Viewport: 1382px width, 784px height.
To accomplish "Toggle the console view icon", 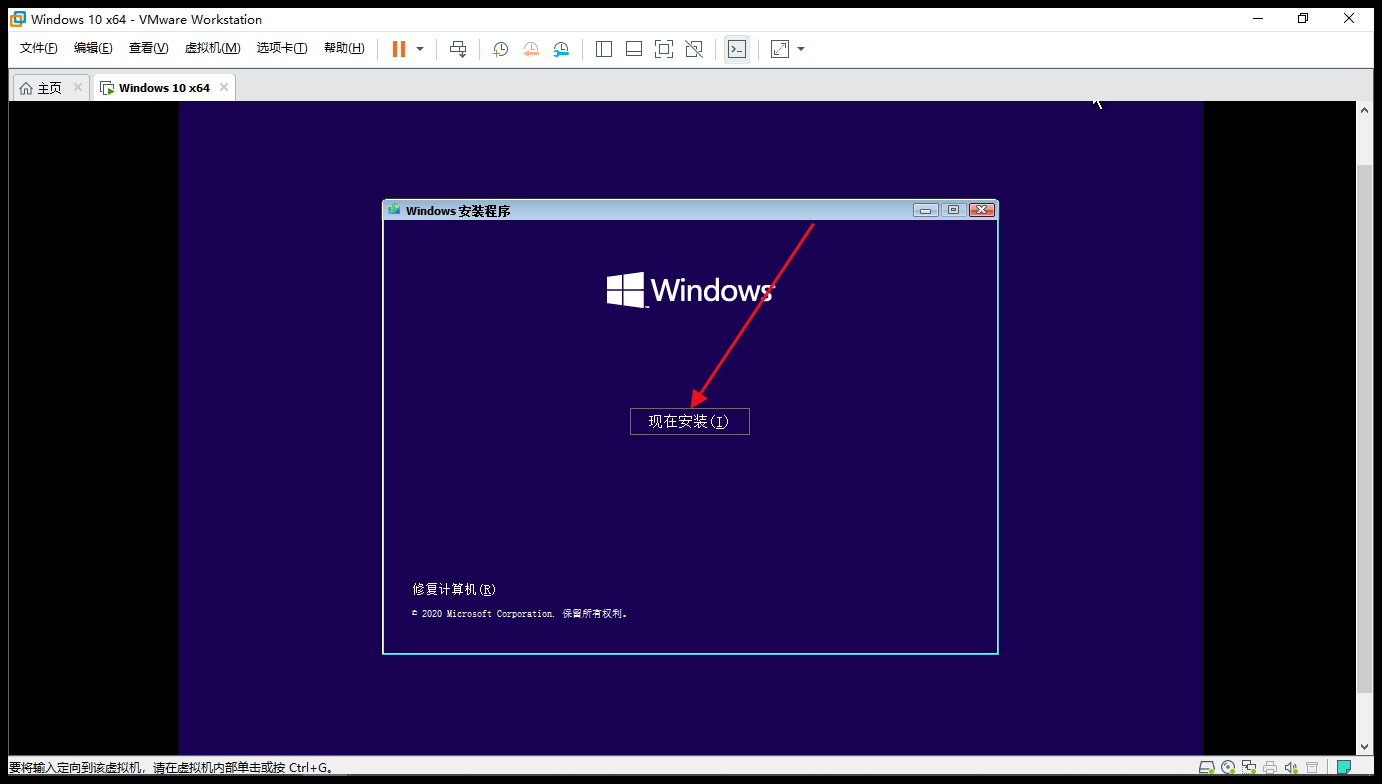I will (737, 49).
